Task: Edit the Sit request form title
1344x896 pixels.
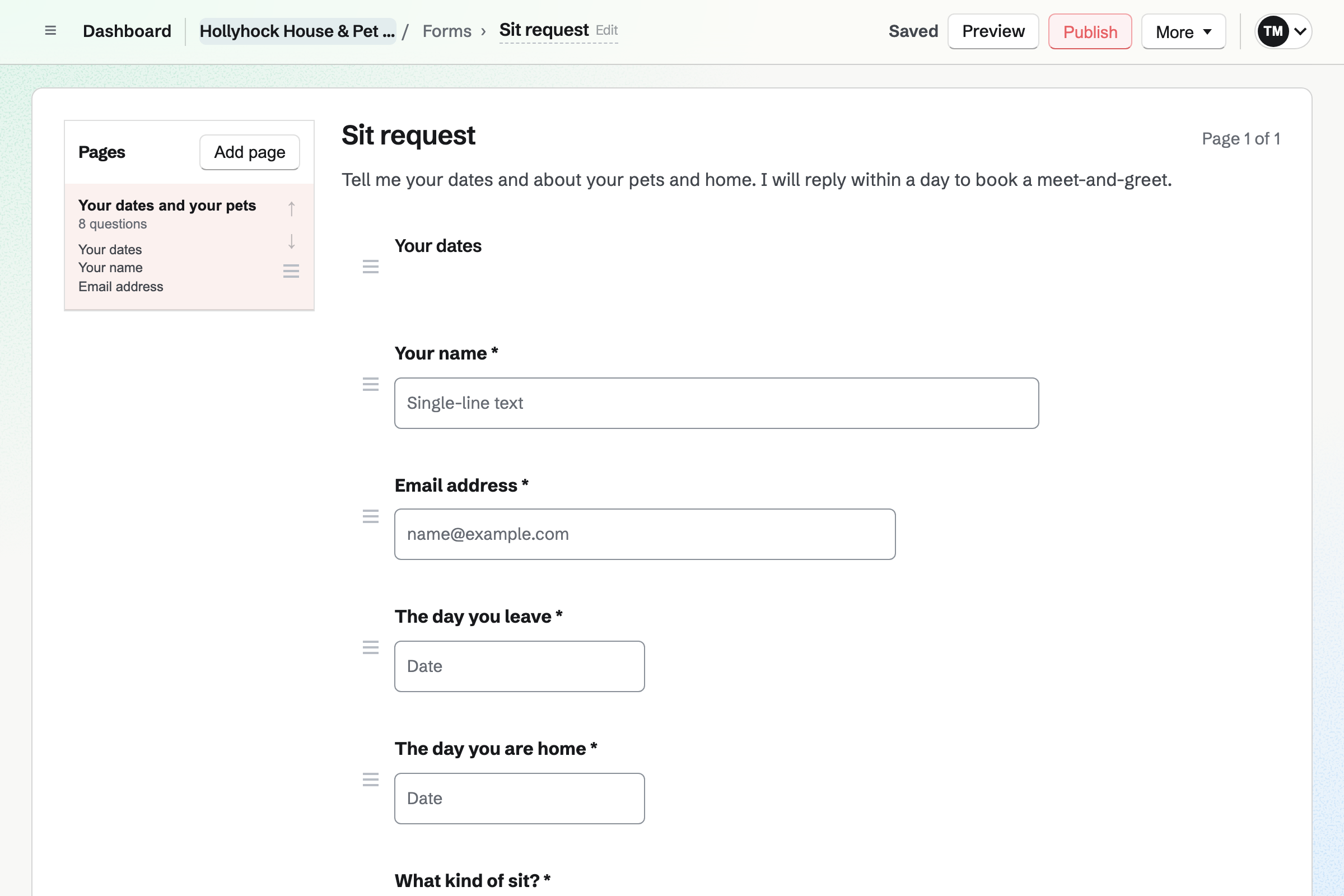Action: click(x=558, y=30)
